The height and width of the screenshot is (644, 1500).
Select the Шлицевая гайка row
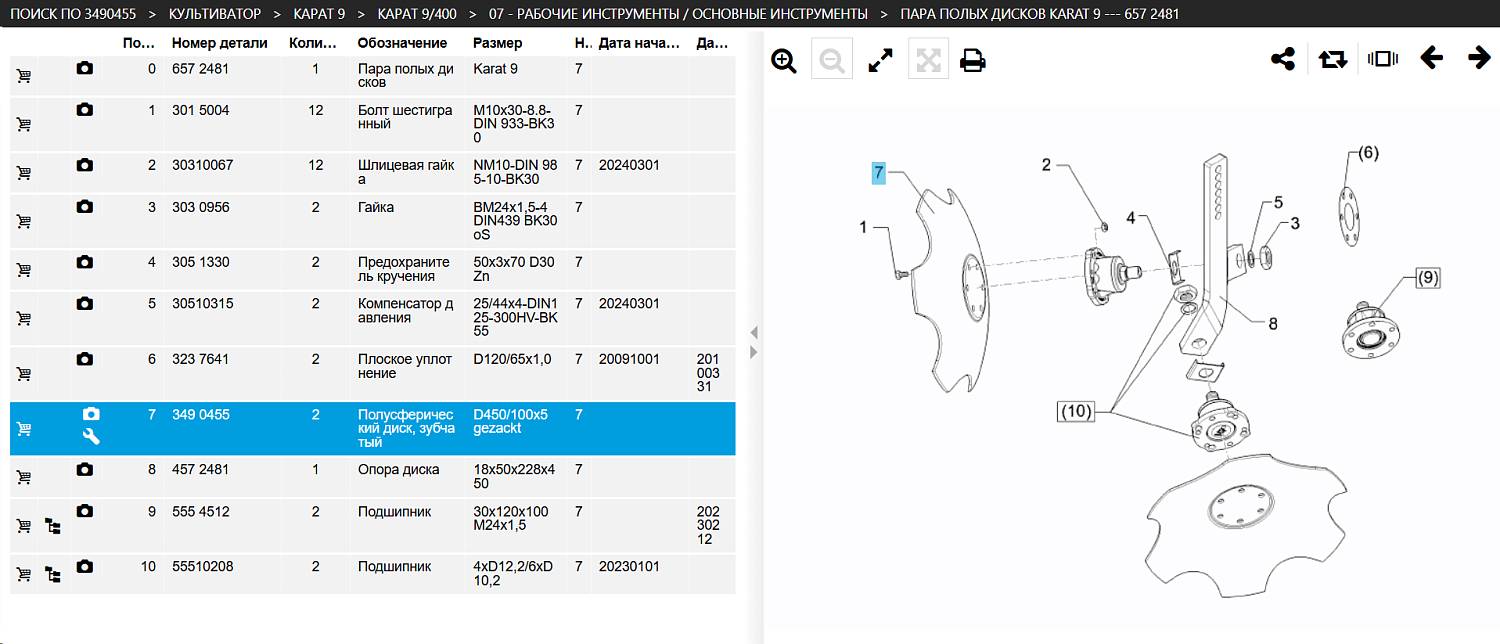pos(372,172)
